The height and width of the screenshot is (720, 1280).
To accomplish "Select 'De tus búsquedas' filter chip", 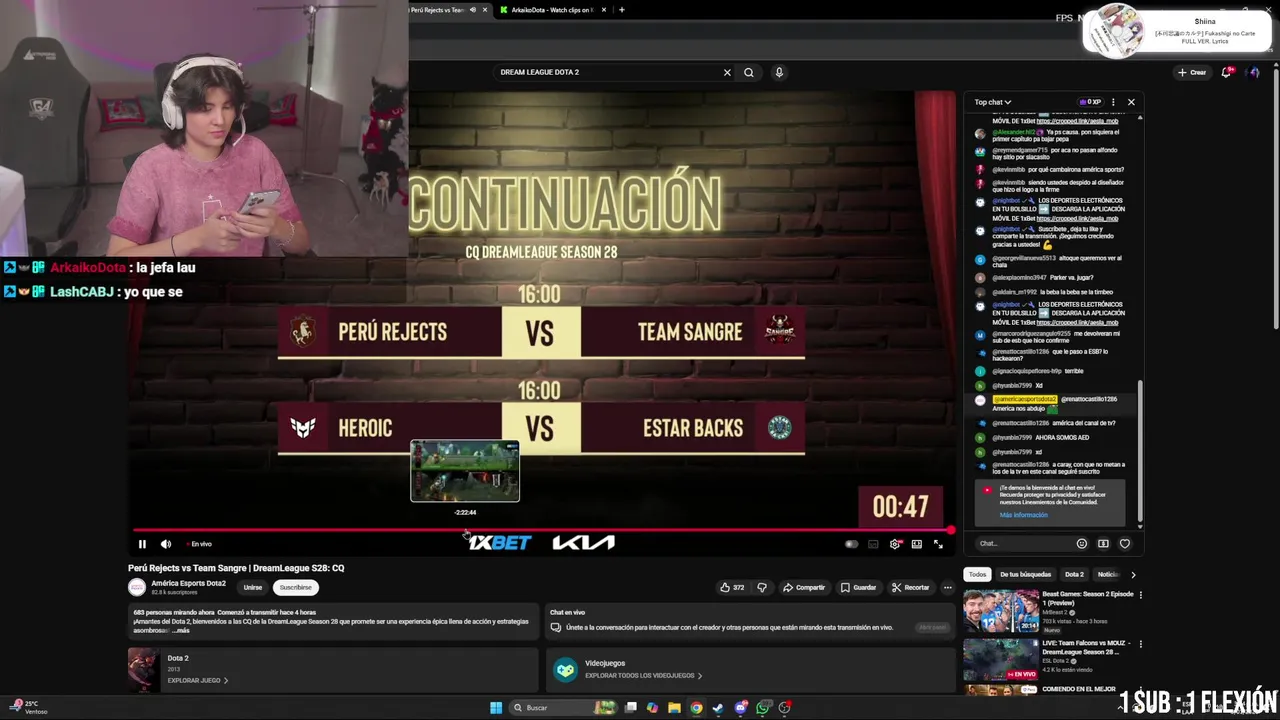I will (1025, 574).
